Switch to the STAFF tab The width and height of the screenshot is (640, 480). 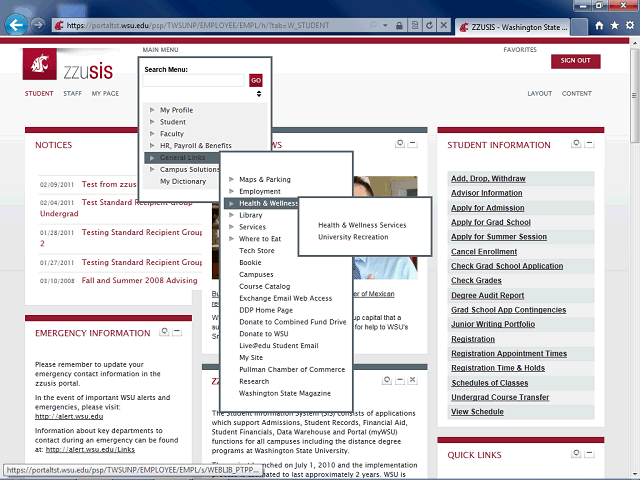click(x=73, y=93)
